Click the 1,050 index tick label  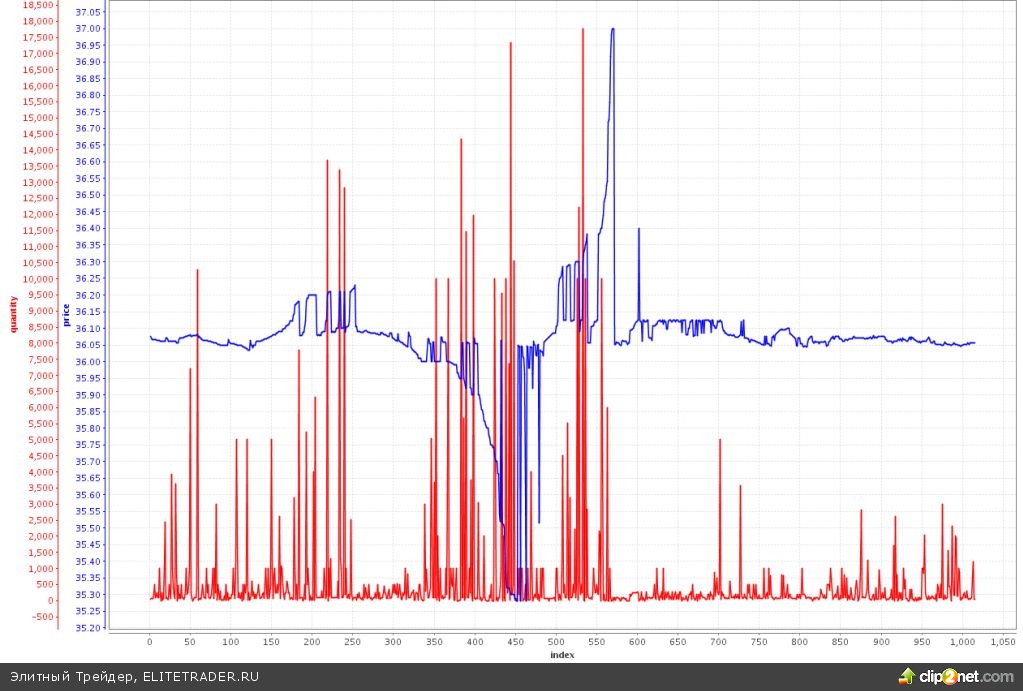point(1003,641)
